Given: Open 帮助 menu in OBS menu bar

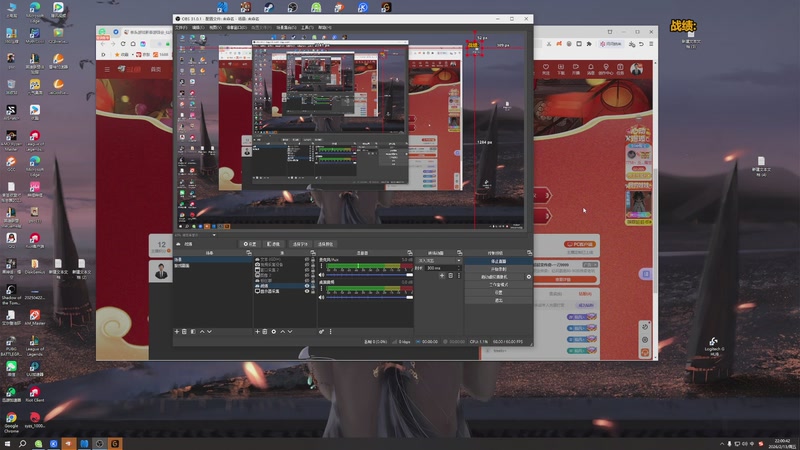Looking at the screenshot, I should [324, 28].
